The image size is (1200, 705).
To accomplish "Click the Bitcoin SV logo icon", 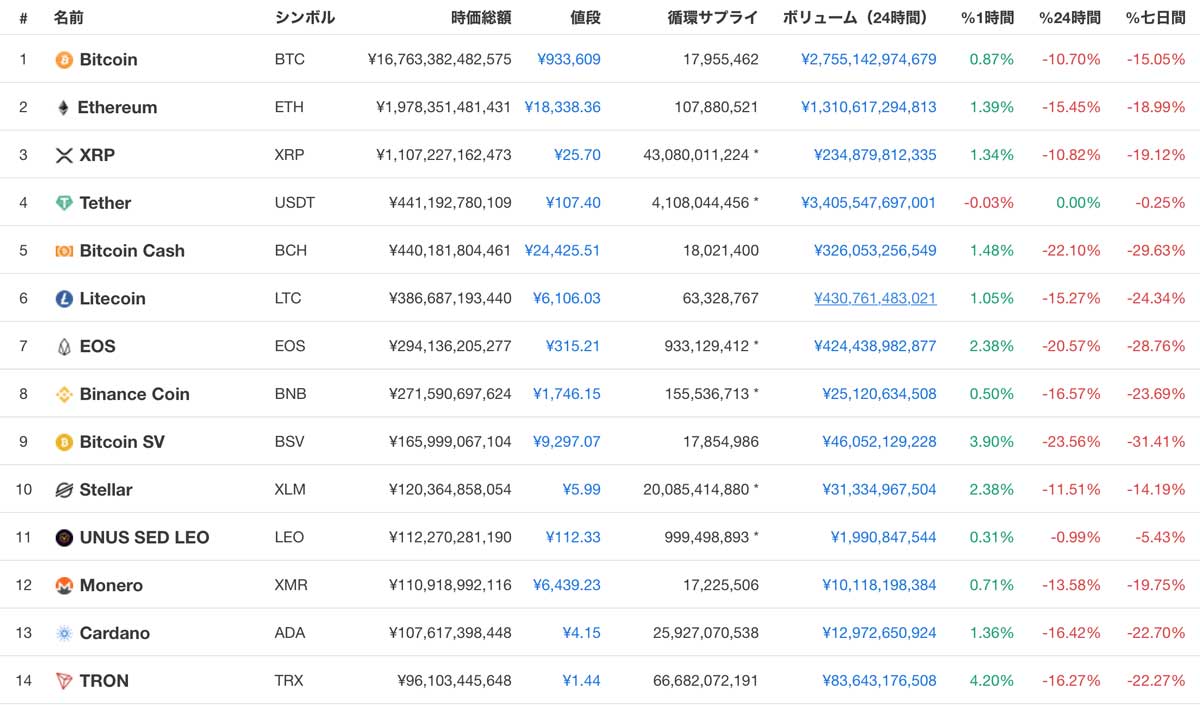I will click(64, 442).
